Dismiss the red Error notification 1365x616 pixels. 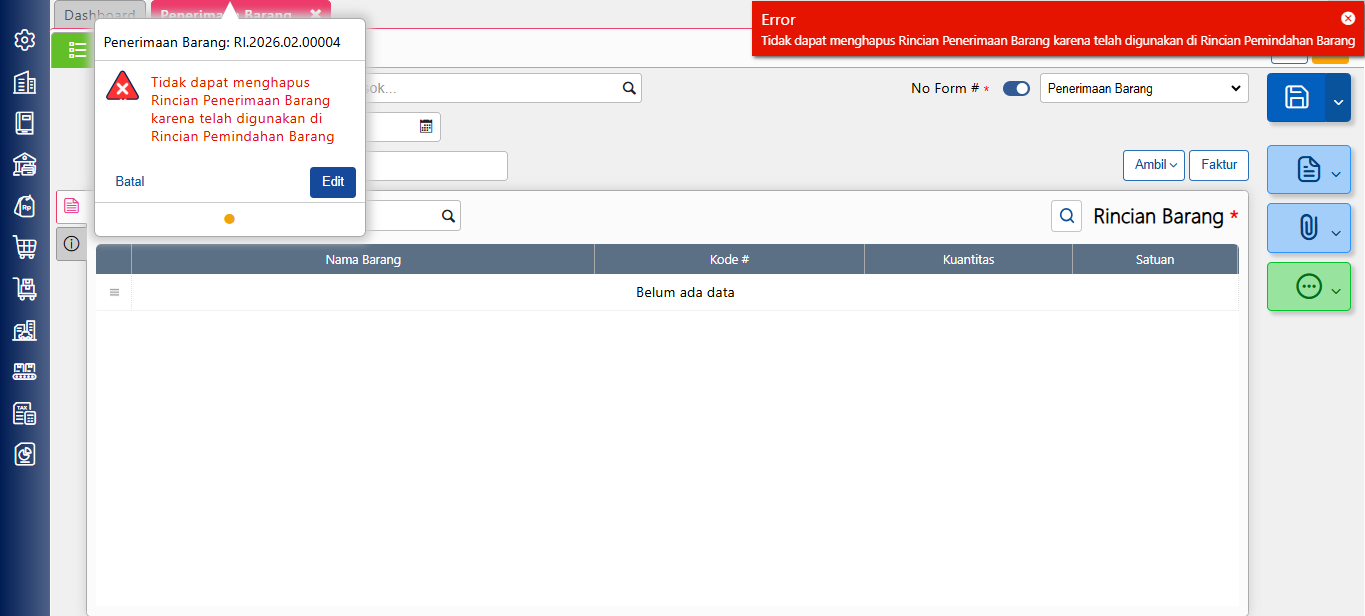(x=1347, y=18)
